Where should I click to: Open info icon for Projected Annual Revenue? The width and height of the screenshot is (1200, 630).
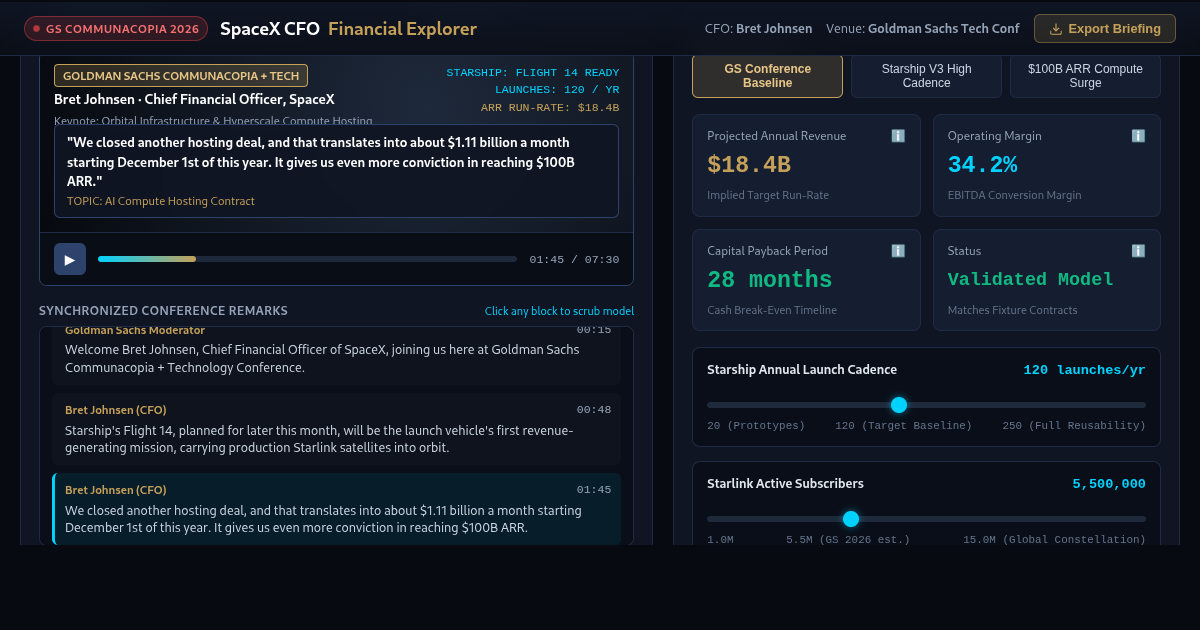click(x=898, y=136)
